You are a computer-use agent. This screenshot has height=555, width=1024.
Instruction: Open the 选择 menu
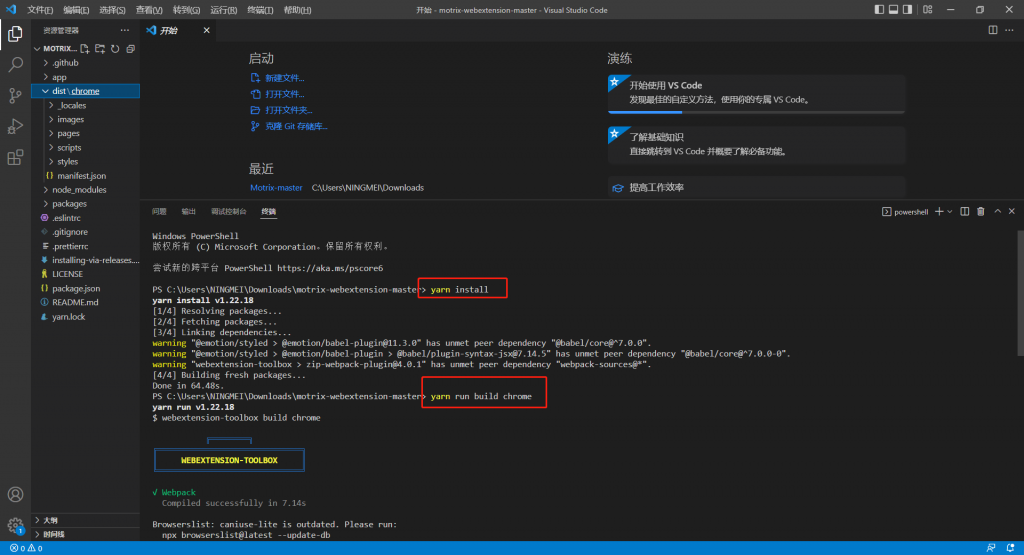112,10
